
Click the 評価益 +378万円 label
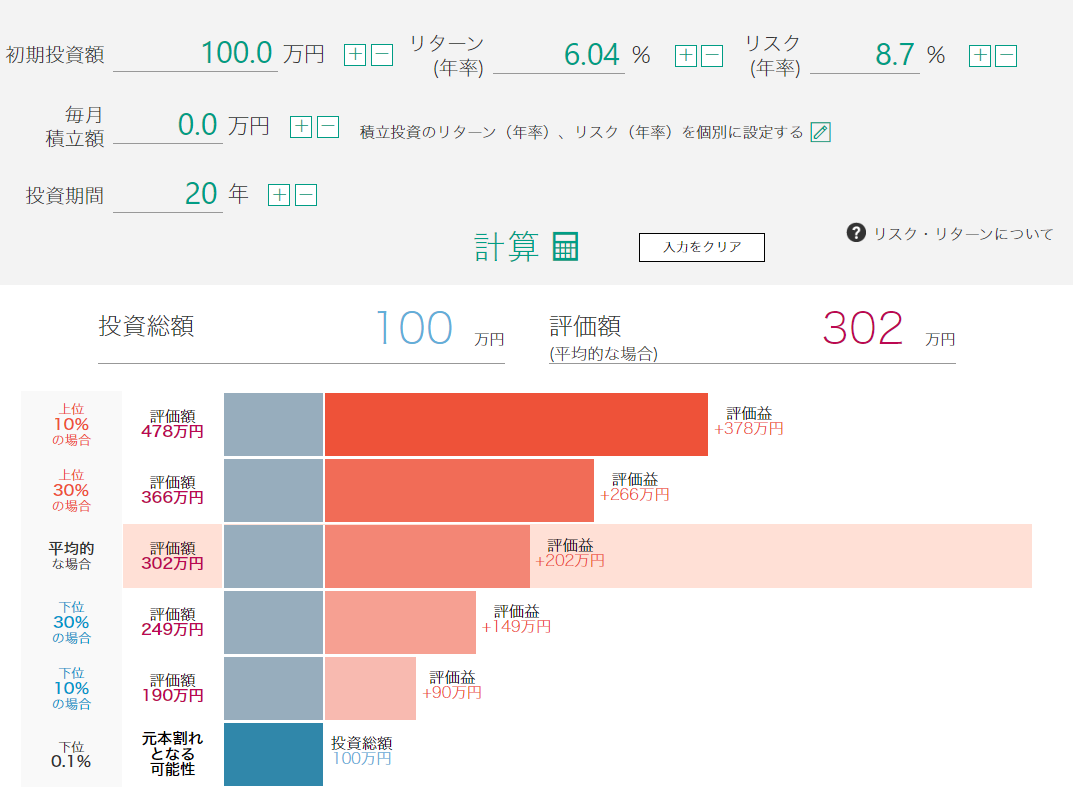tap(749, 421)
